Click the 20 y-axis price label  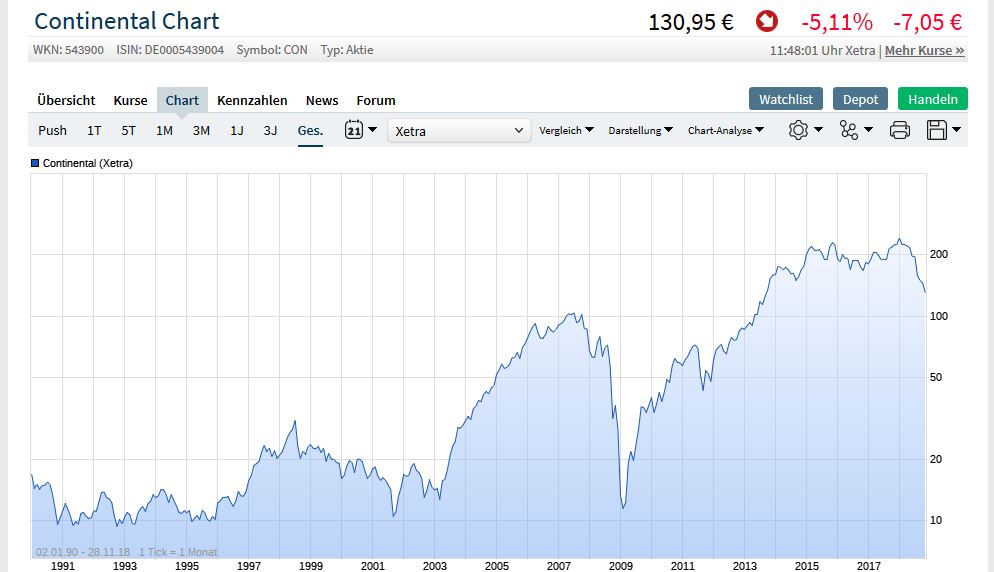pos(936,459)
